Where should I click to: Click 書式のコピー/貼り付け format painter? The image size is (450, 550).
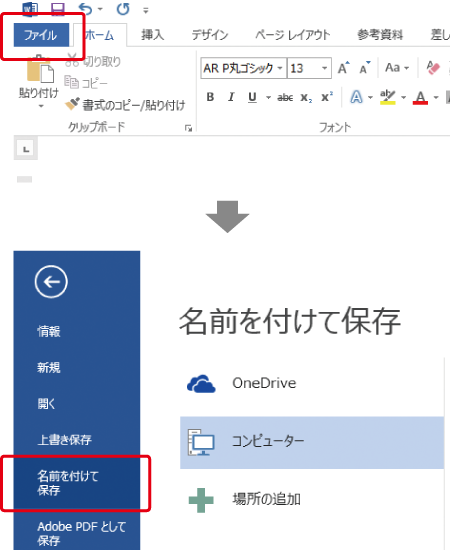pos(125,105)
